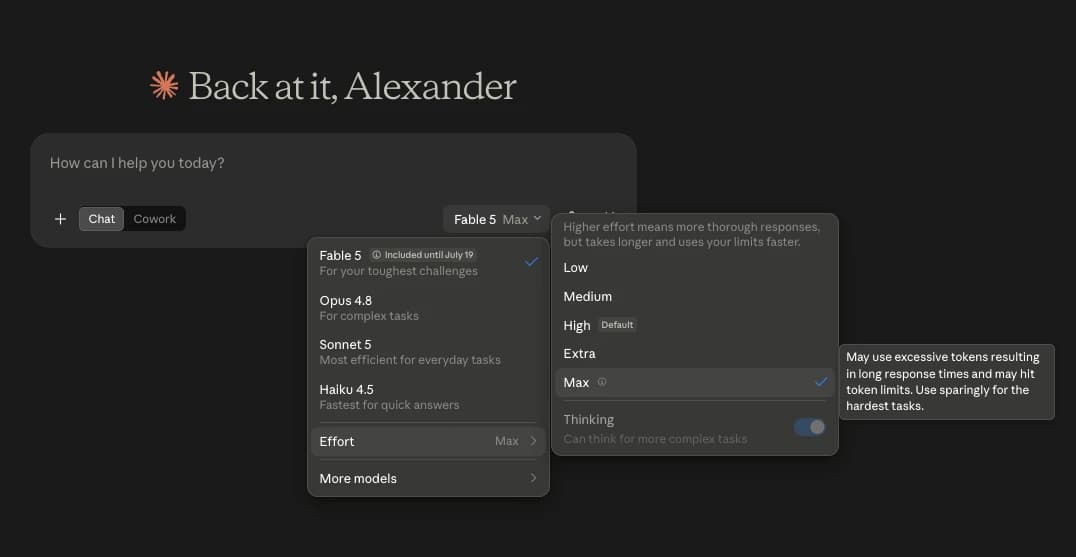Select the Sonnet 5 model
This screenshot has width=1076, height=557.
pyautogui.click(x=428, y=352)
